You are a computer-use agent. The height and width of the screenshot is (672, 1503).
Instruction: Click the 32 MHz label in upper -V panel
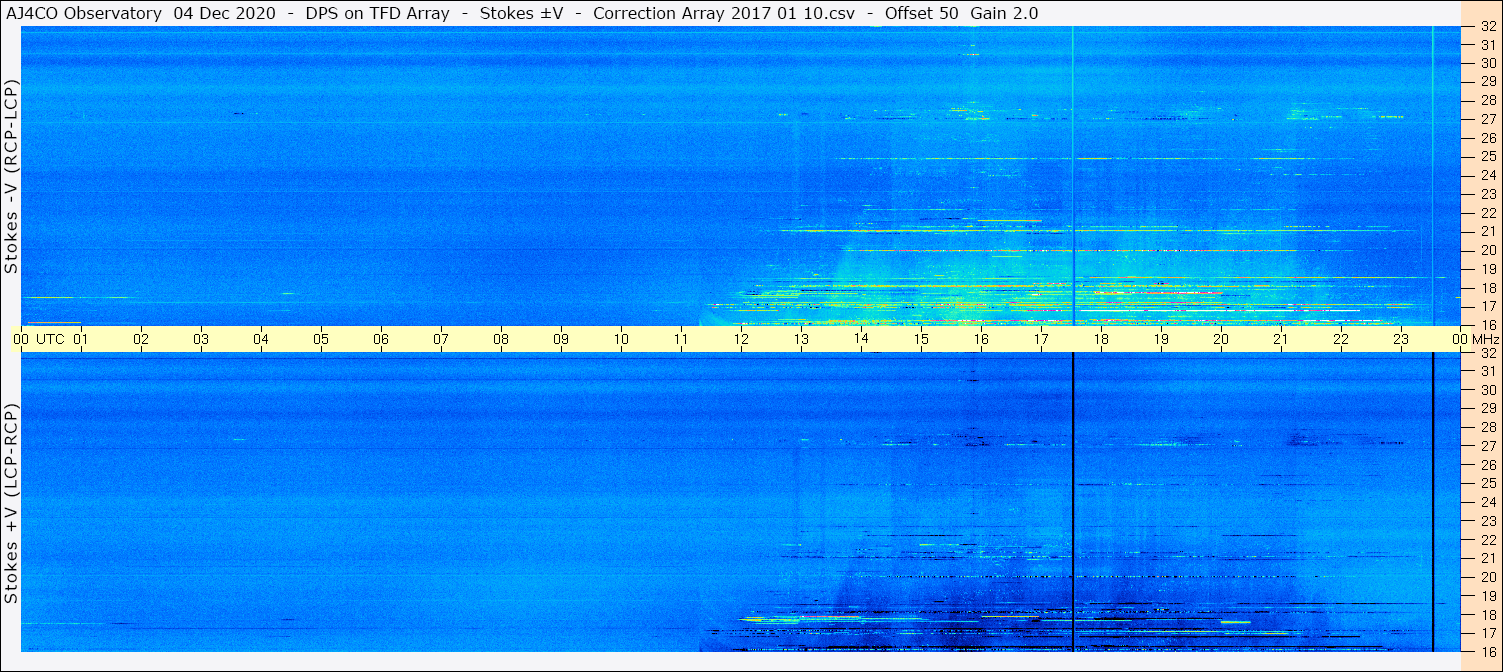coord(1487,27)
